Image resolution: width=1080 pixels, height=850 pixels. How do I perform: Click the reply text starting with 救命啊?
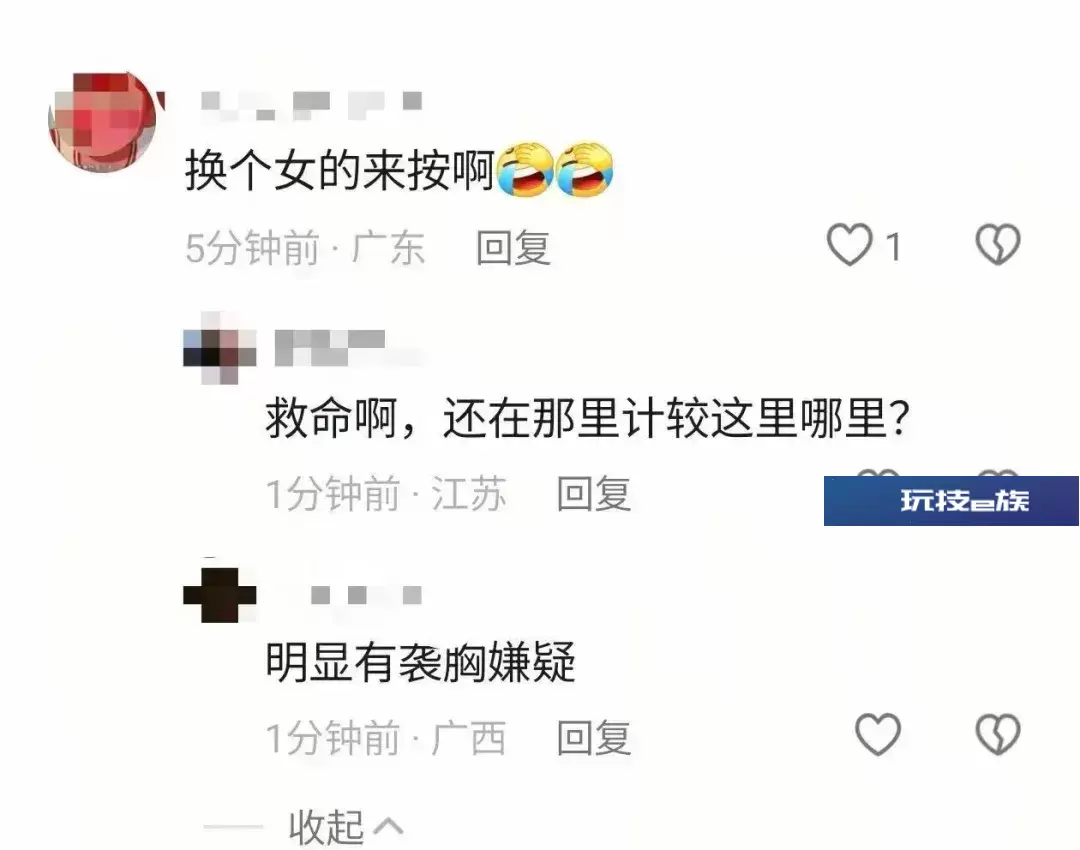point(589,418)
